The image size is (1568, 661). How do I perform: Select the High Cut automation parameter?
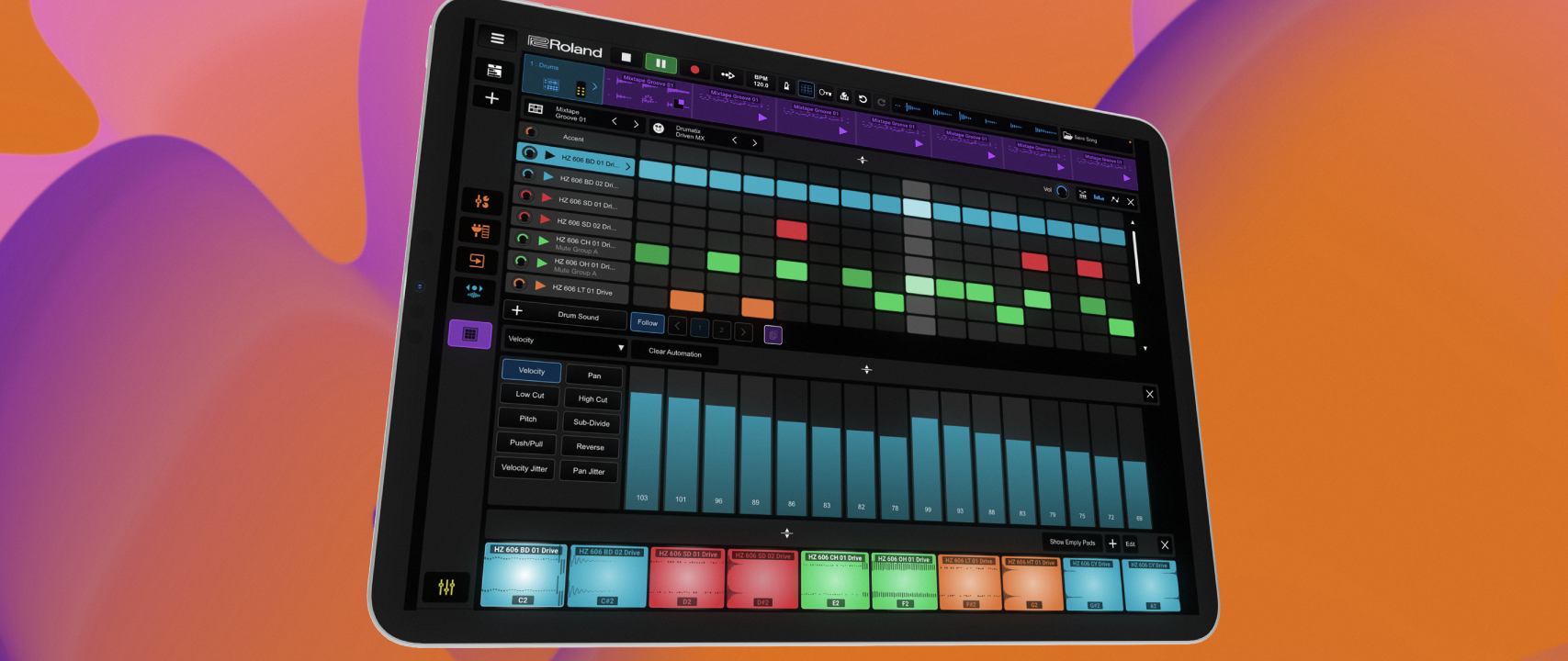[592, 399]
